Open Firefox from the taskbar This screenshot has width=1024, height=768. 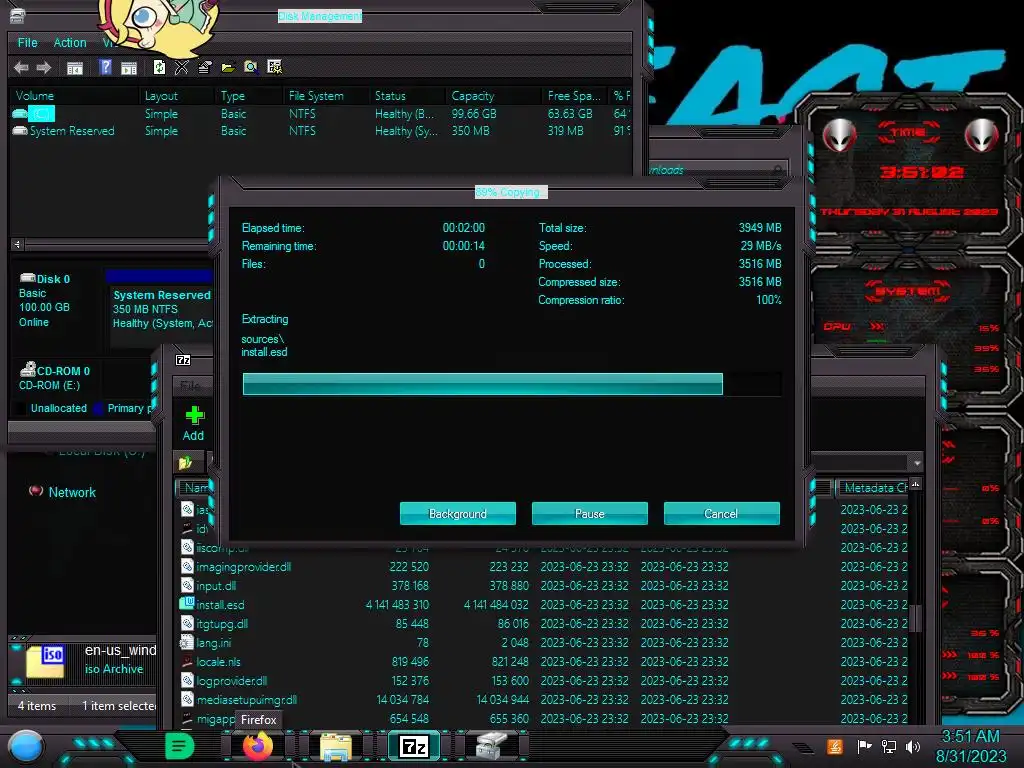click(x=257, y=746)
